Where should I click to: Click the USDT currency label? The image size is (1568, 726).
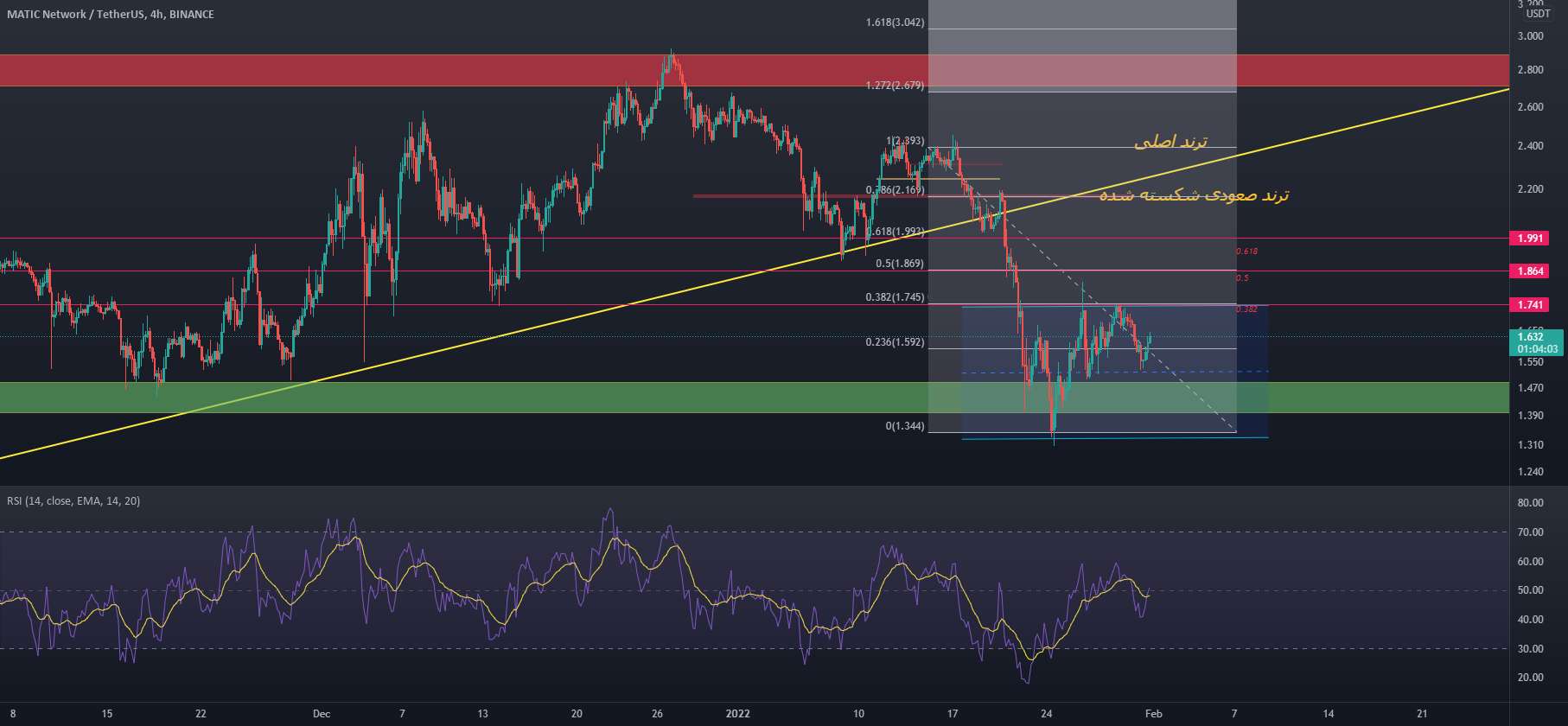[1538, 14]
